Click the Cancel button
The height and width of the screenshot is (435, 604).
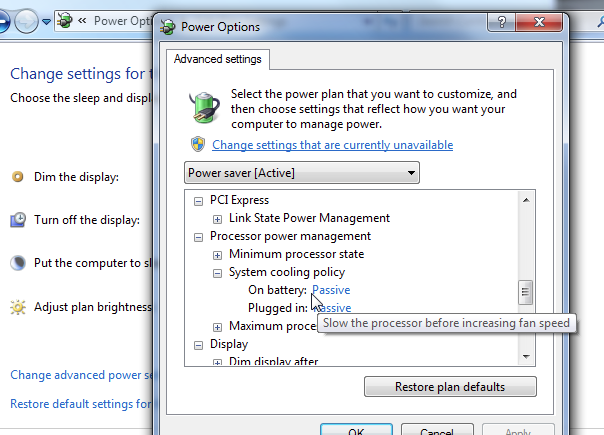point(437,430)
